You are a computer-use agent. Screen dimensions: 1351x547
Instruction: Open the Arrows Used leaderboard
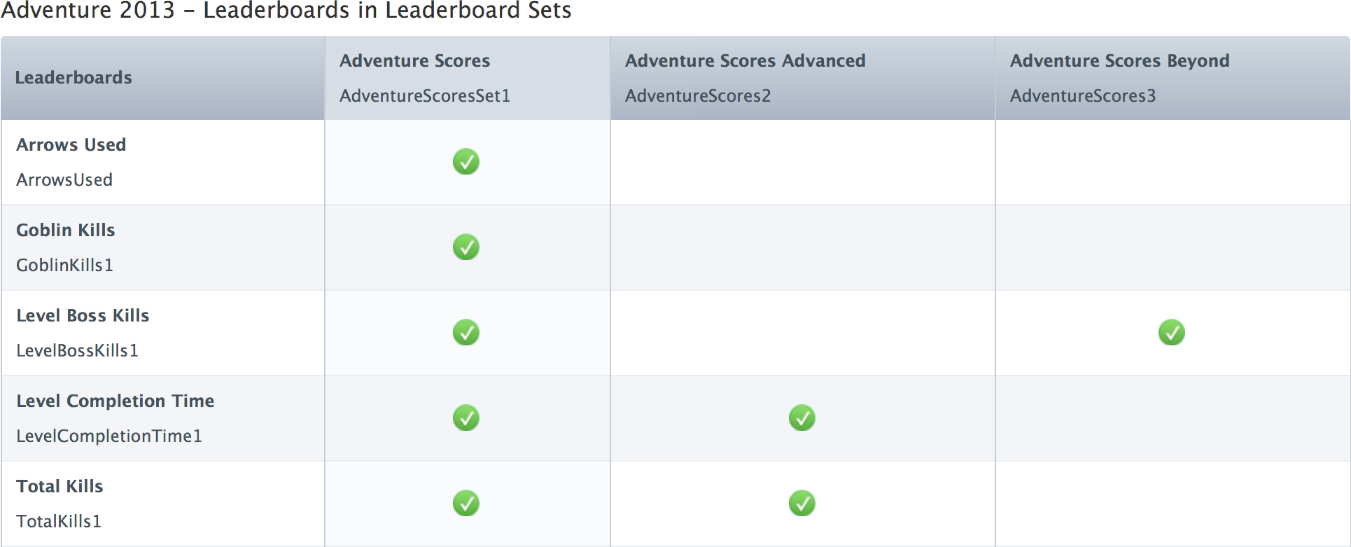click(71, 145)
